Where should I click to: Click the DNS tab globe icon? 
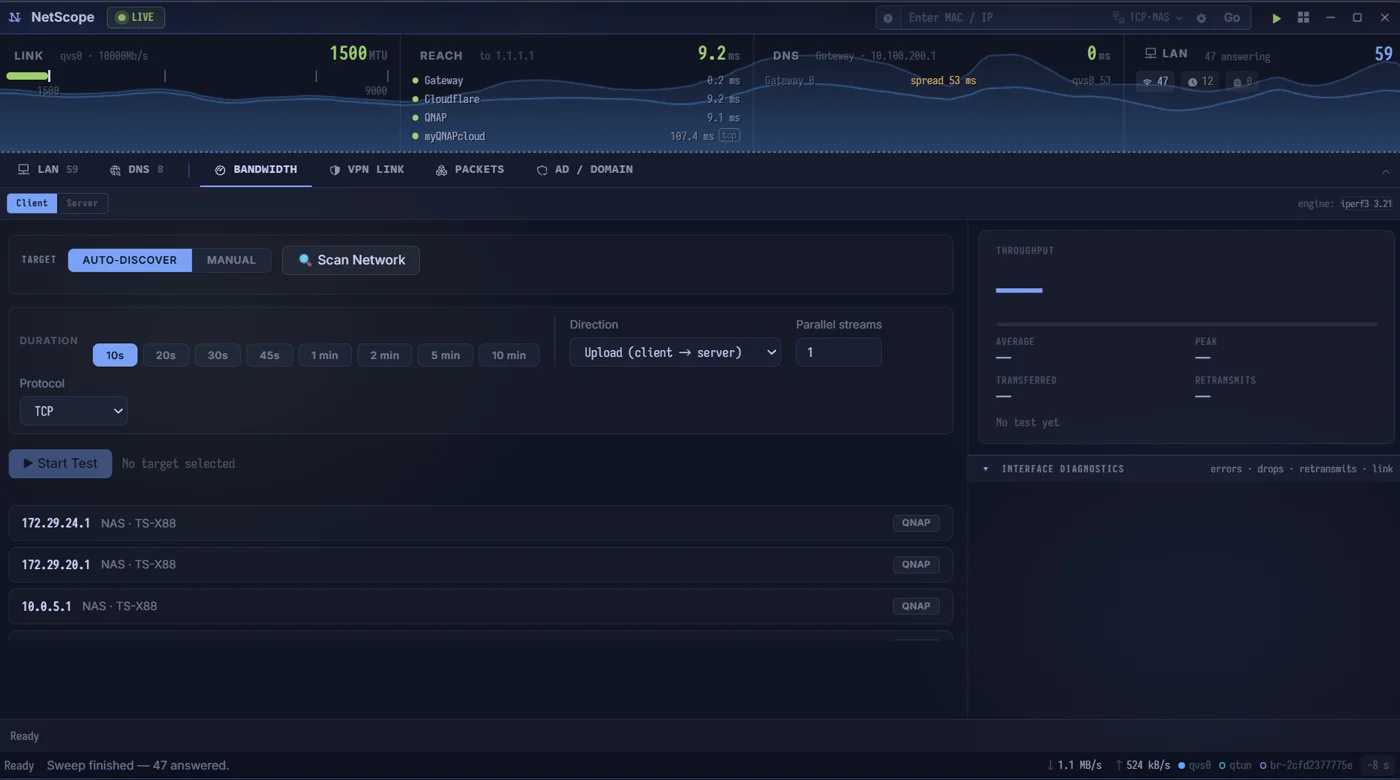(x=115, y=170)
